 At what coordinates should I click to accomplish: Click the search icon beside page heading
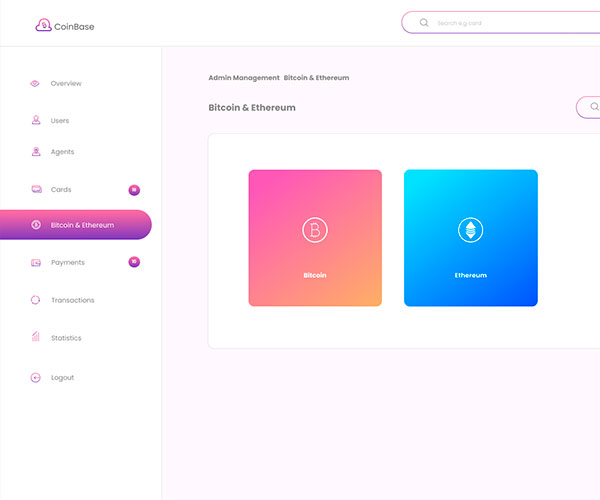coord(594,107)
